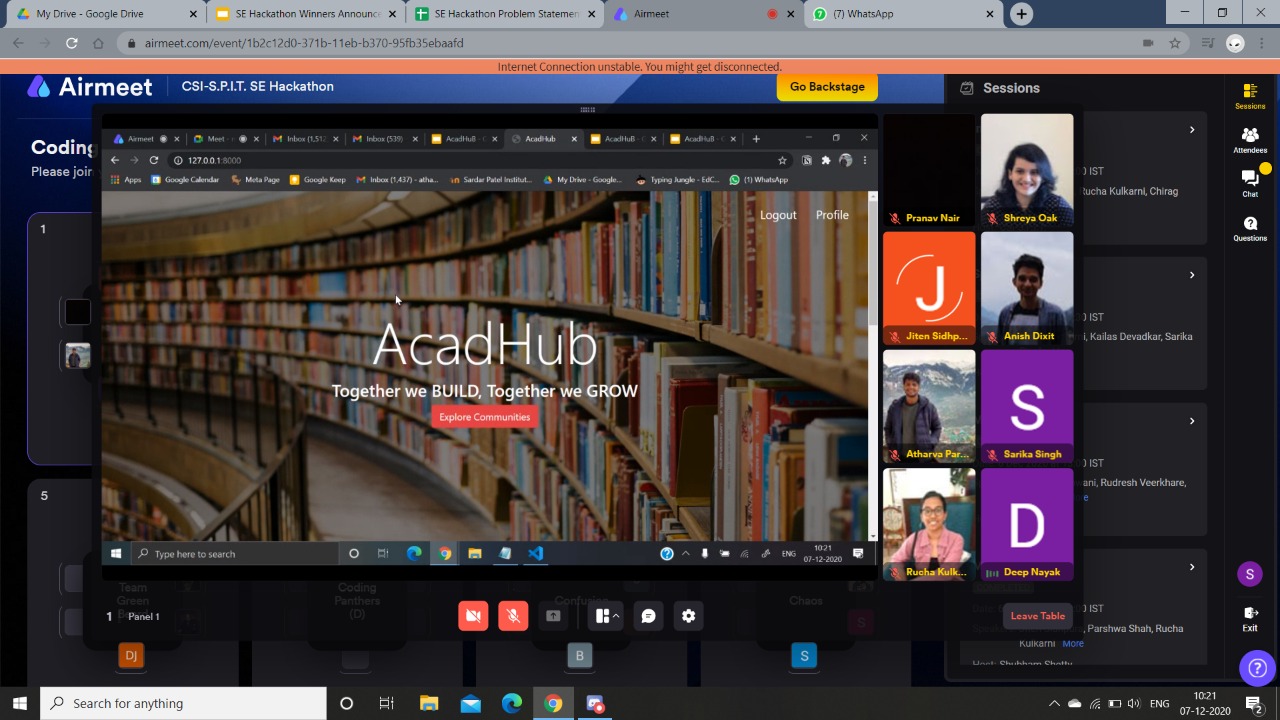This screenshot has width=1280, height=720.
Task: Select Anish Dixit's video tile
Action: [x=1027, y=288]
